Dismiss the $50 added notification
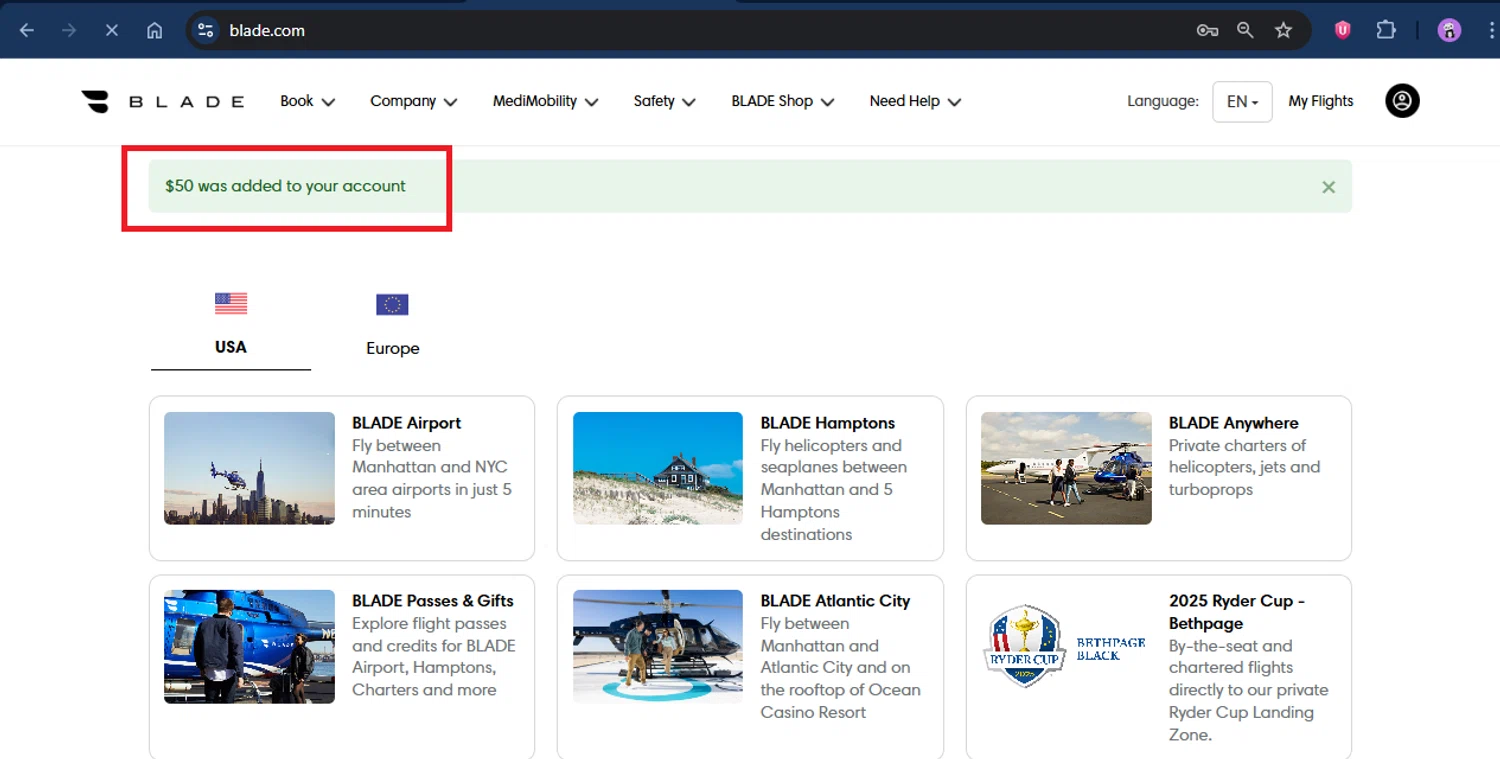 1328,187
